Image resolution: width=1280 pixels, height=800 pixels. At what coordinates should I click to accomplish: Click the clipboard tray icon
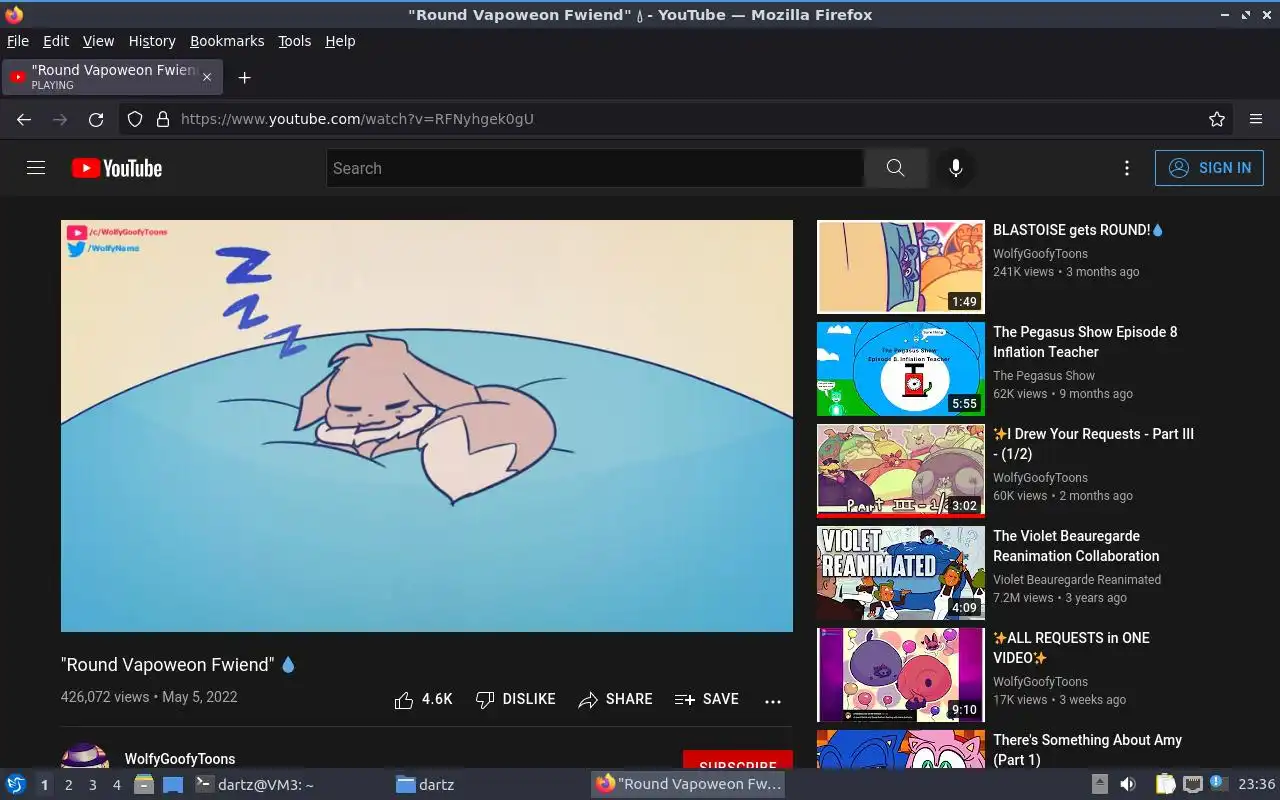click(1166, 785)
